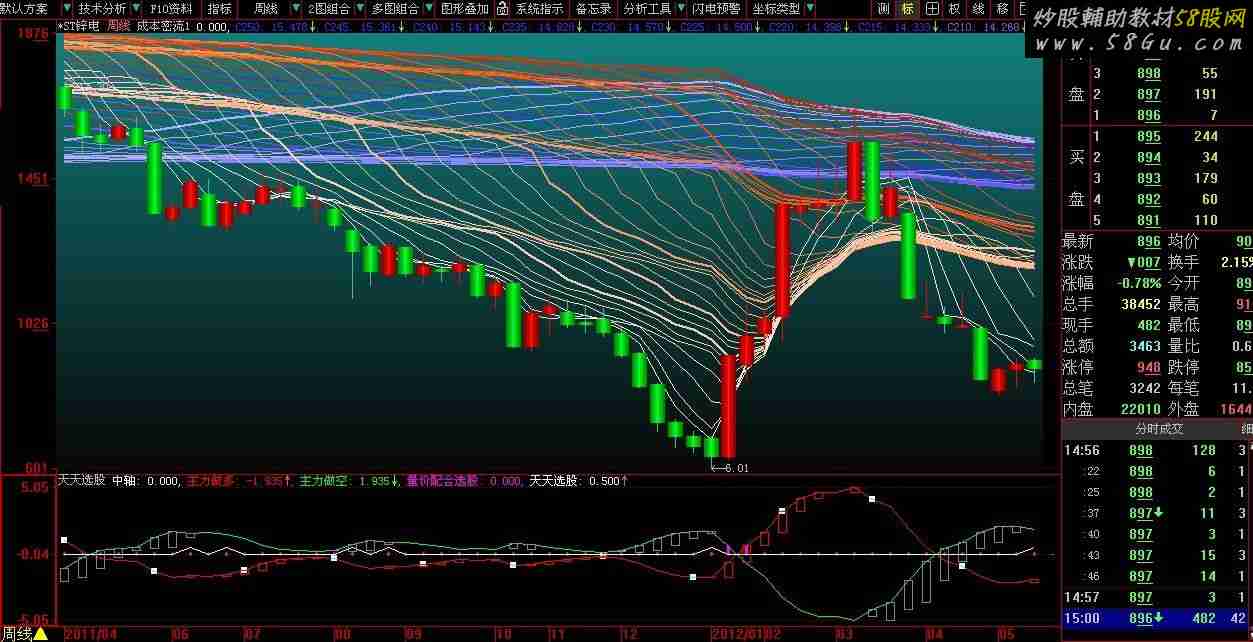Click the 14:56 trade row
Image resolution: width=1253 pixels, height=642 pixels.
pyautogui.click(x=1157, y=450)
